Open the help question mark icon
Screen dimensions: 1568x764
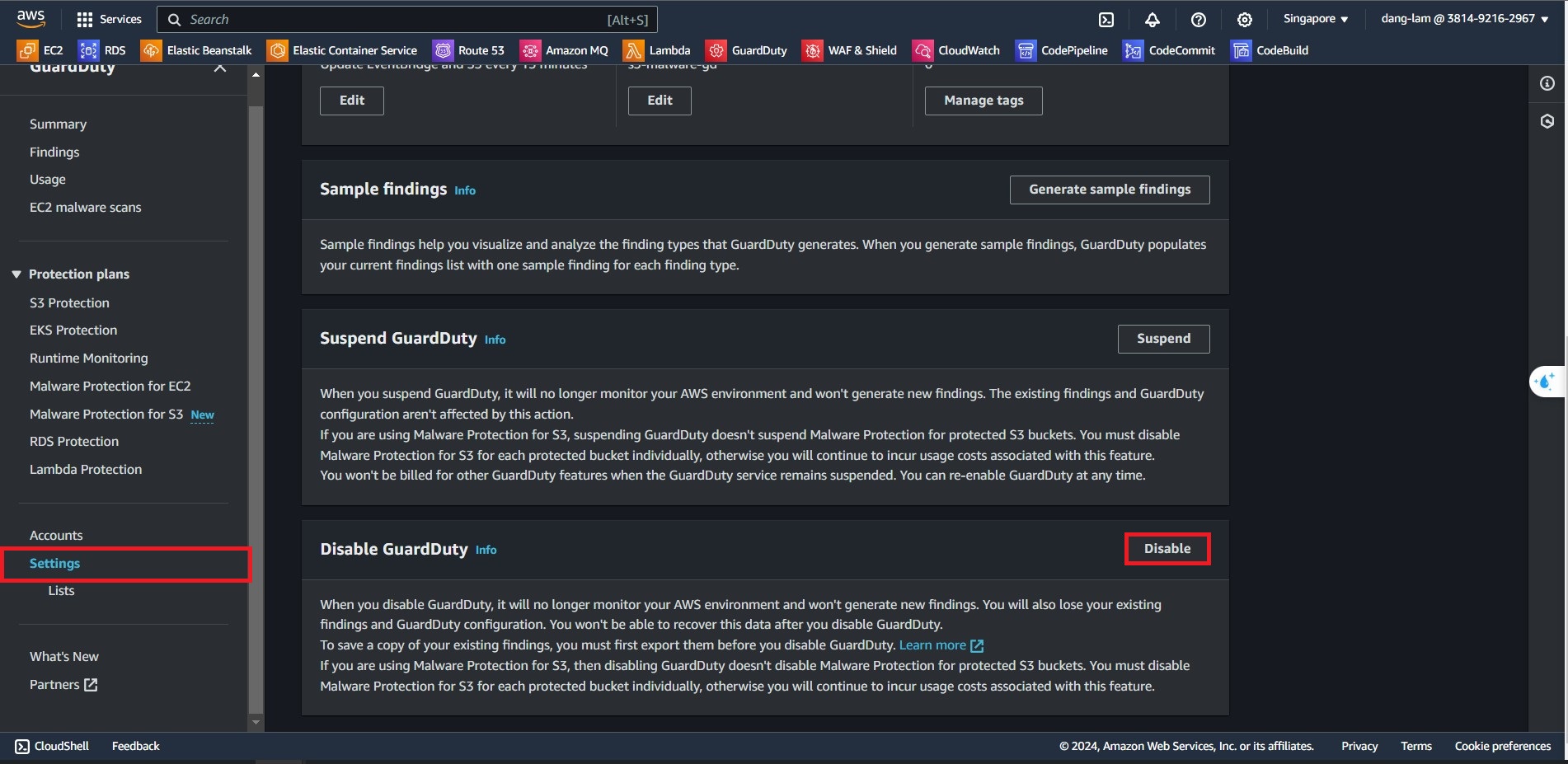[1199, 20]
